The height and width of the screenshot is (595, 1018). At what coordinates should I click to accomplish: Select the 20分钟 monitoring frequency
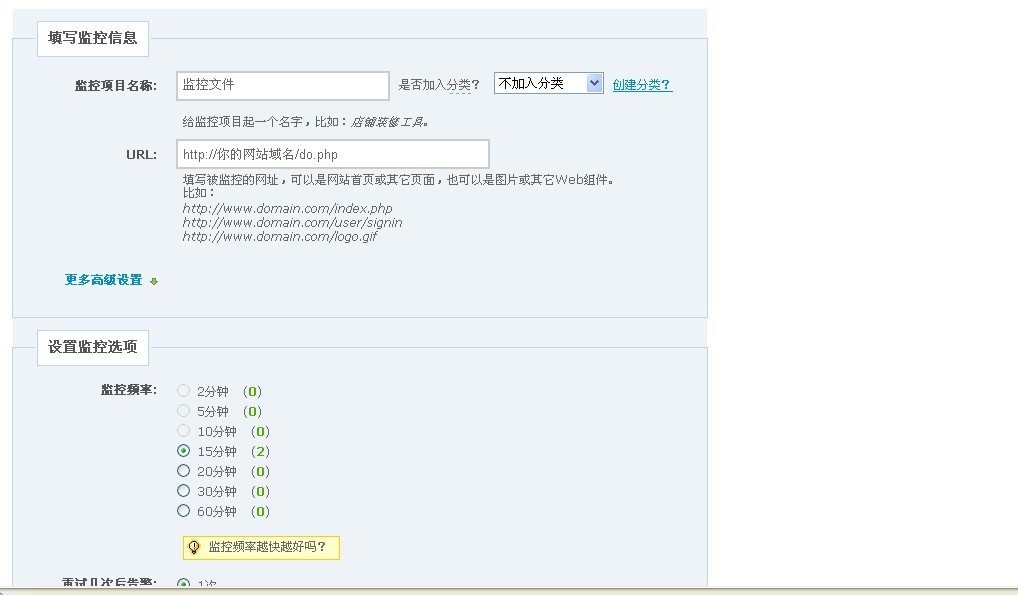click(x=183, y=471)
